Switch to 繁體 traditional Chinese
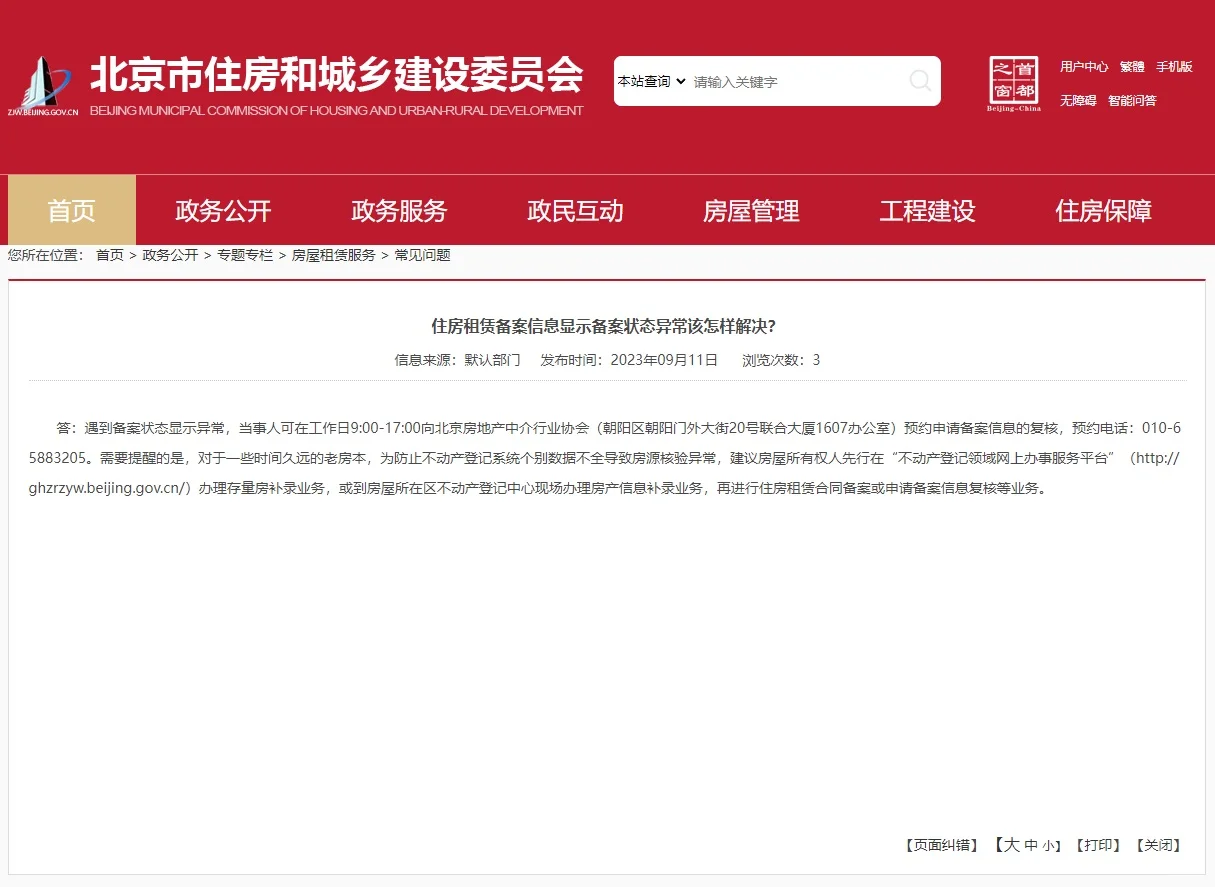The height and width of the screenshot is (887, 1215). pyautogui.click(x=1132, y=67)
